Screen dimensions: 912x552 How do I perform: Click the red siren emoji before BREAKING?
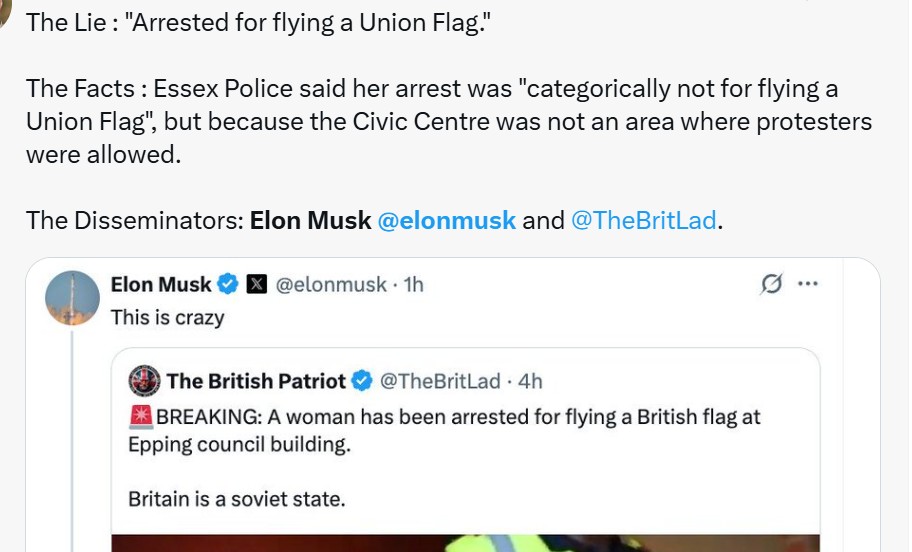[x=140, y=417]
